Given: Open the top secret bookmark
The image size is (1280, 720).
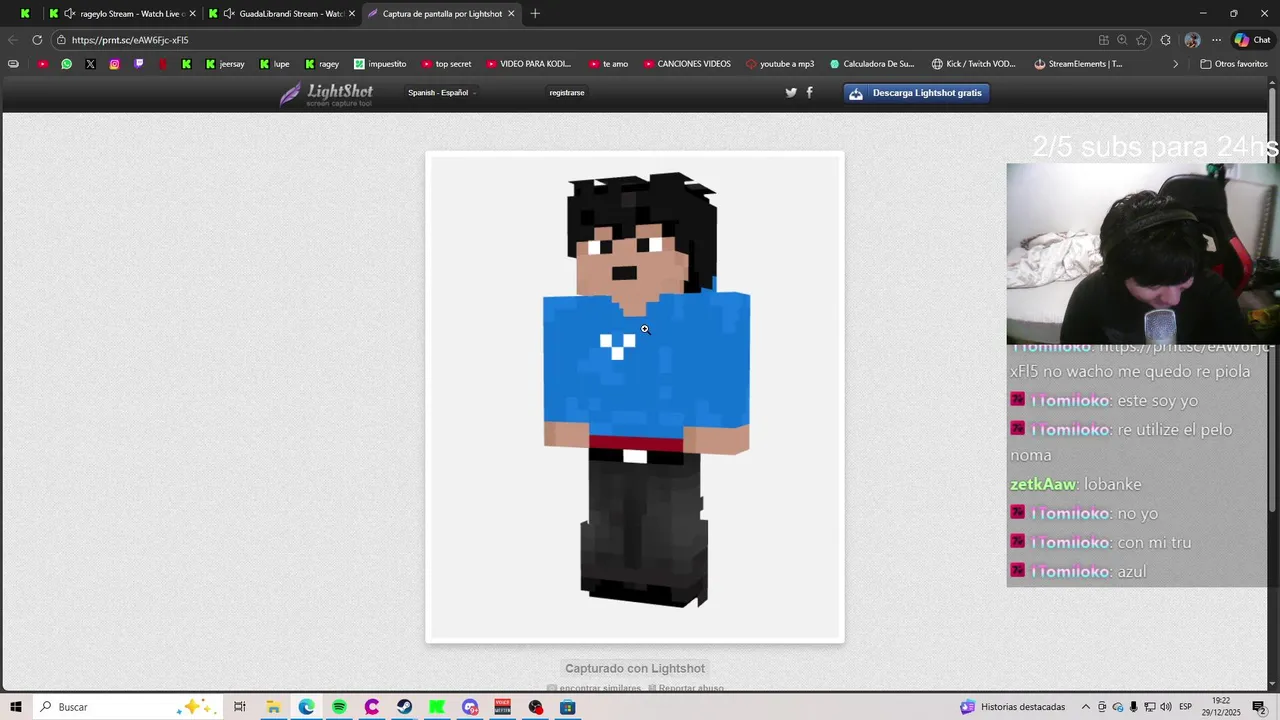Looking at the screenshot, I should click(x=446, y=64).
